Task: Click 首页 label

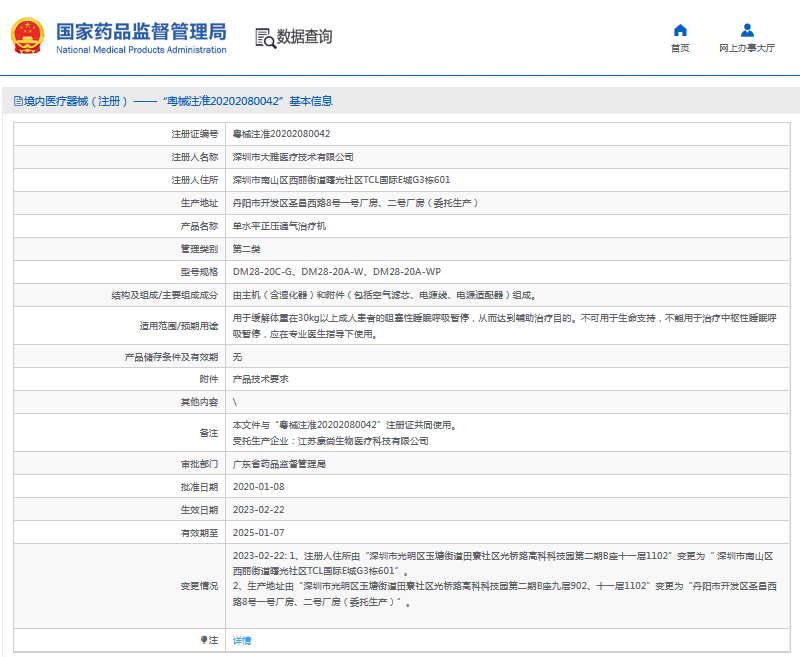Action: (680, 48)
